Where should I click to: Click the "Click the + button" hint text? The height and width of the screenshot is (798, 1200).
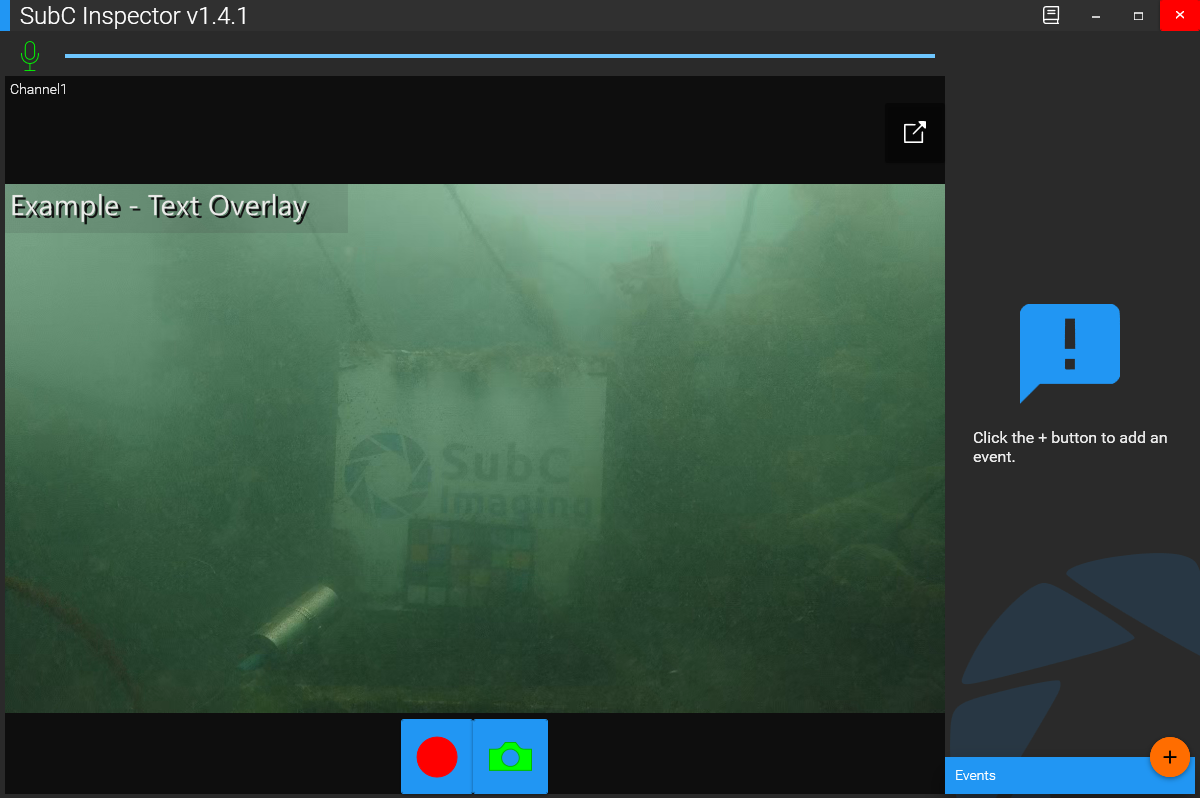1069,447
